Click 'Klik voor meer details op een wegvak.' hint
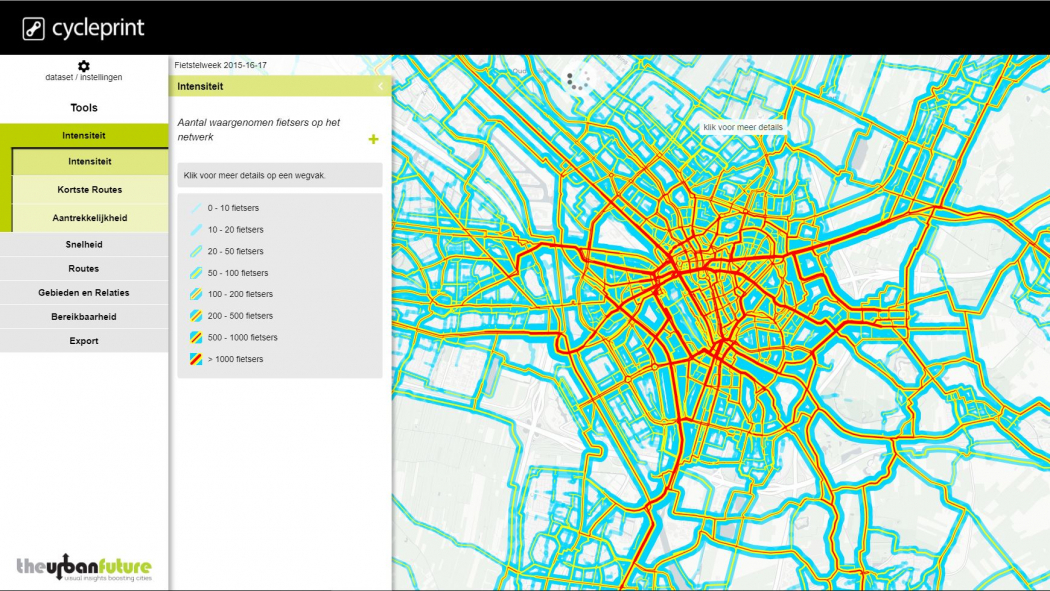This screenshot has height=591, width=1050. [254, 175]
